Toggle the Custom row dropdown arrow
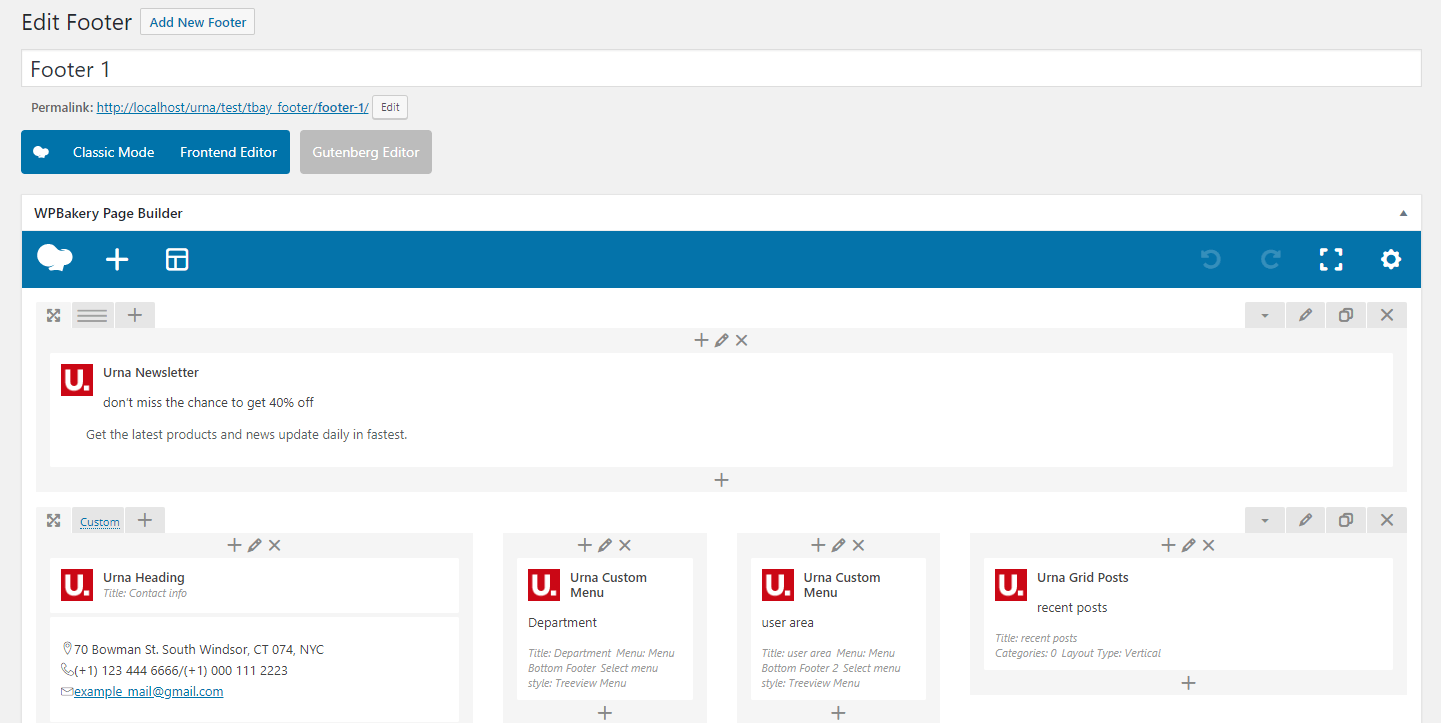Screen dimensions: 1441x723 pos(1265,520)
